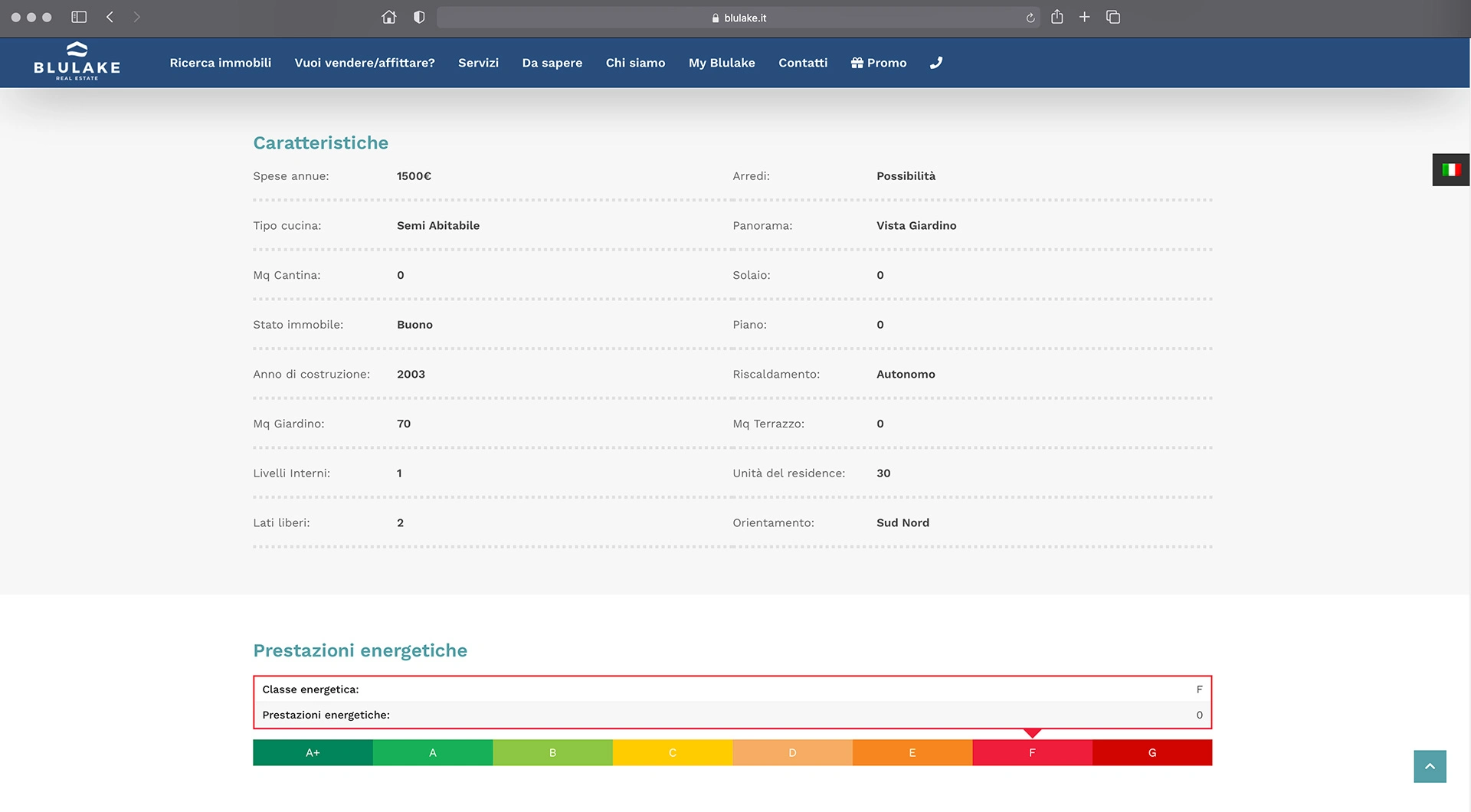The width and height of the screenshot is (1471, 812).
Task: Click the blulake.it address bar
Action: tap(739, 18)
